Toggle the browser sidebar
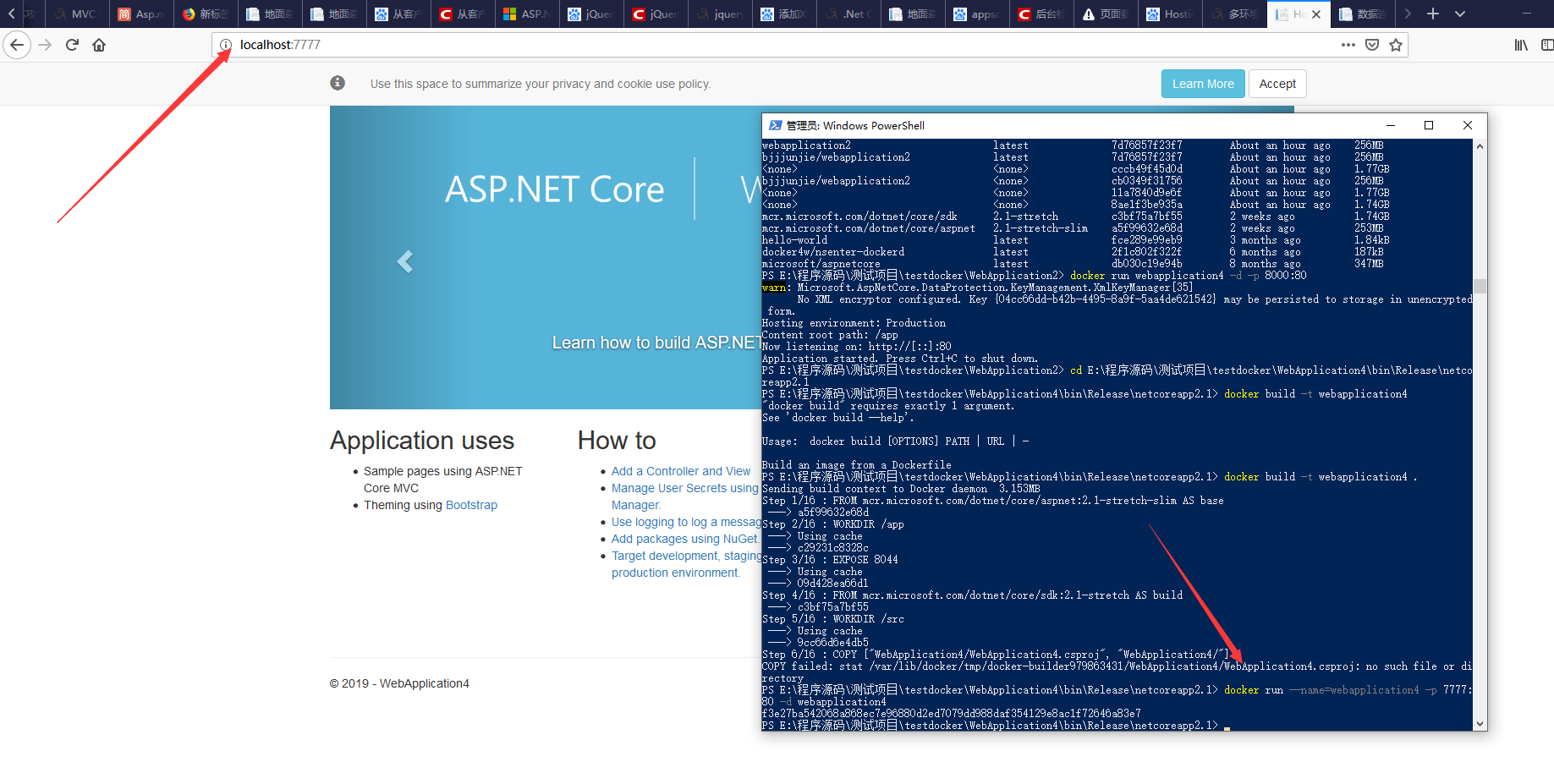Image resolution: width=1554 pixels, height=784 pixels. pos(1547,45)
